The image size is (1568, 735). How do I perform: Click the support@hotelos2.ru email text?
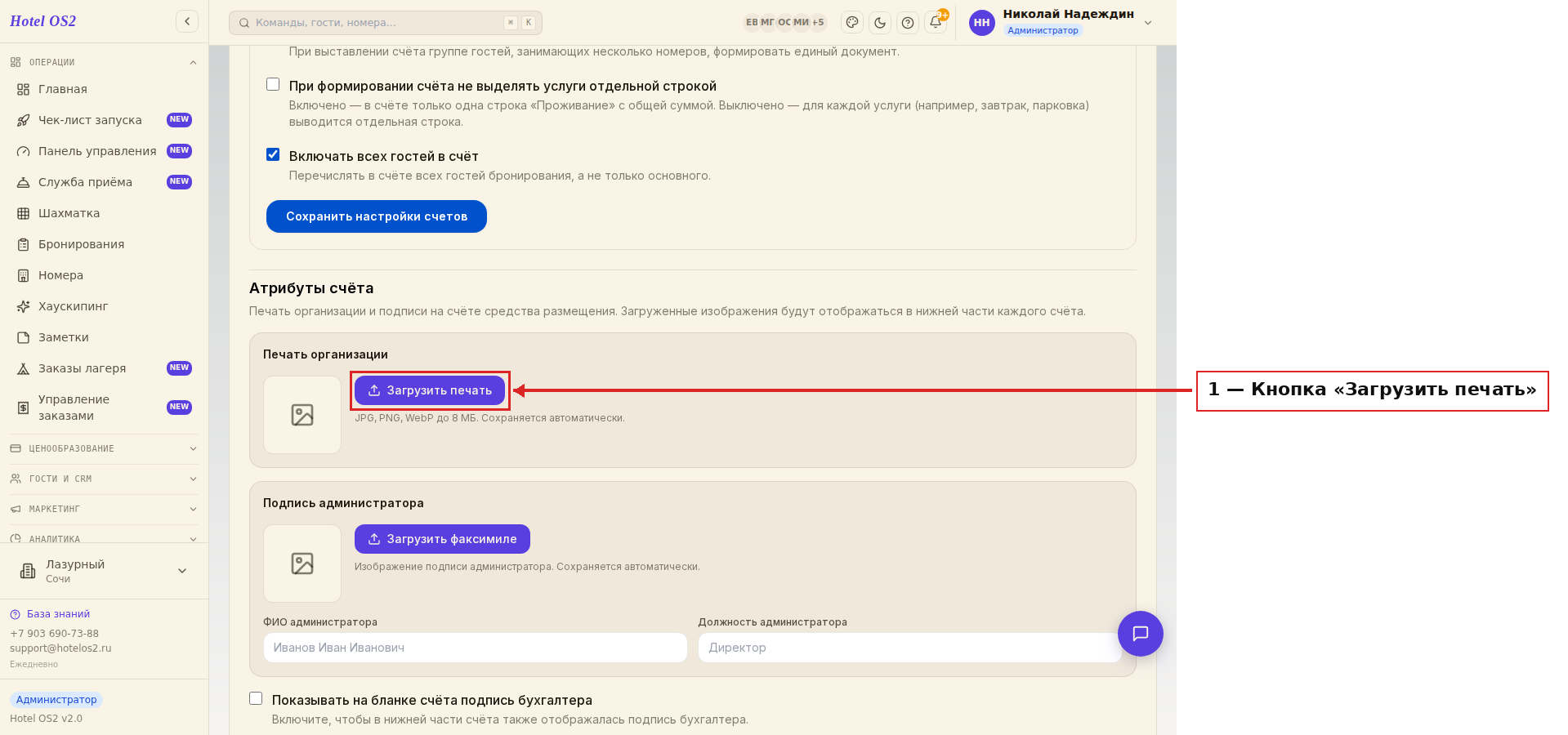pos(60,648)
